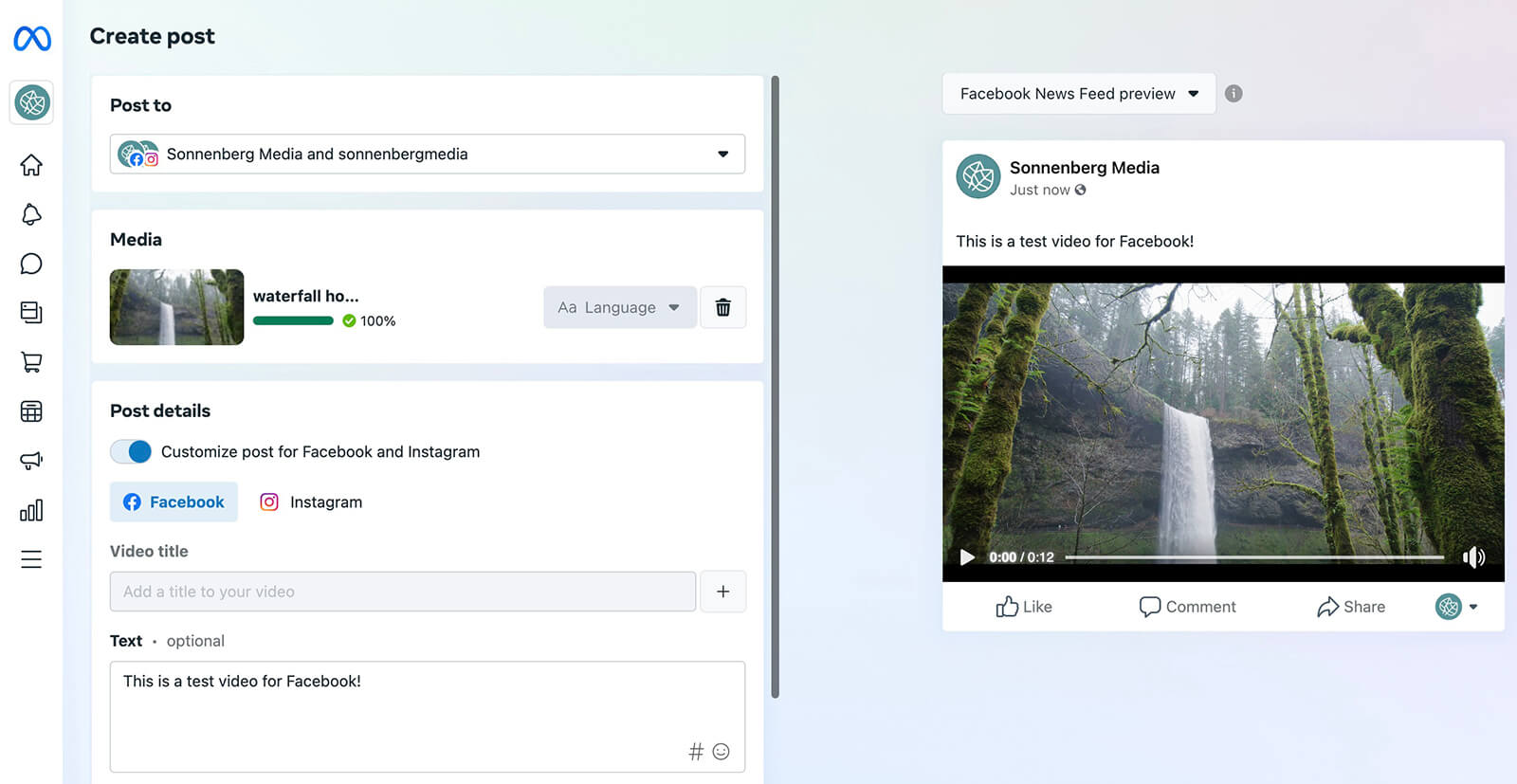Expand the Post to account dropdown

click(x=428, y=154)
